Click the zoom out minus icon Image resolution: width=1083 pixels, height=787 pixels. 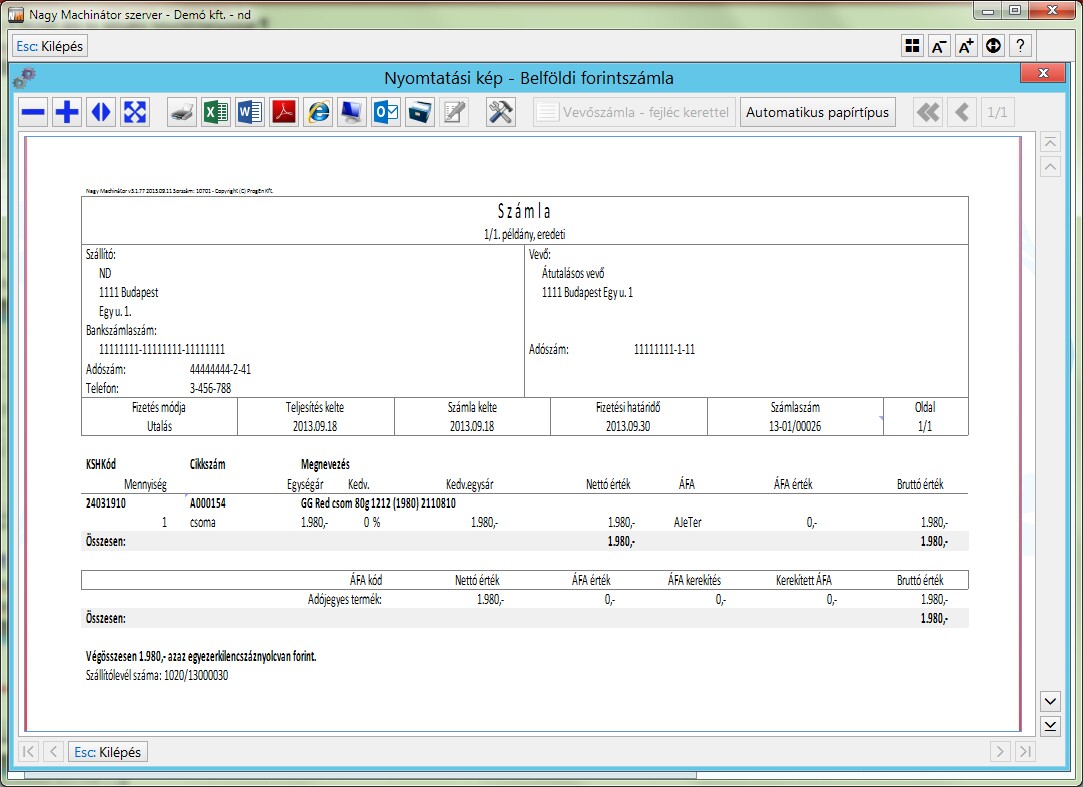point(34,113)
